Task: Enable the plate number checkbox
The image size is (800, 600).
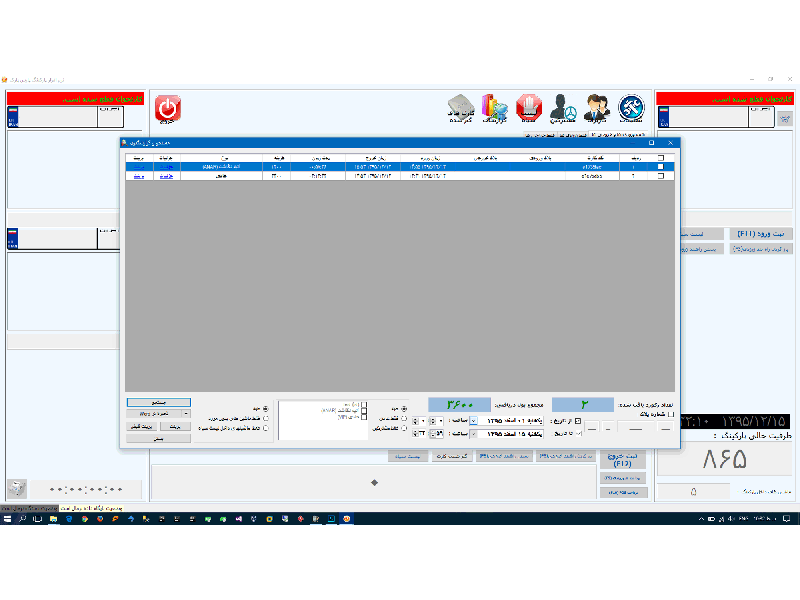Action: coord(671,414)
